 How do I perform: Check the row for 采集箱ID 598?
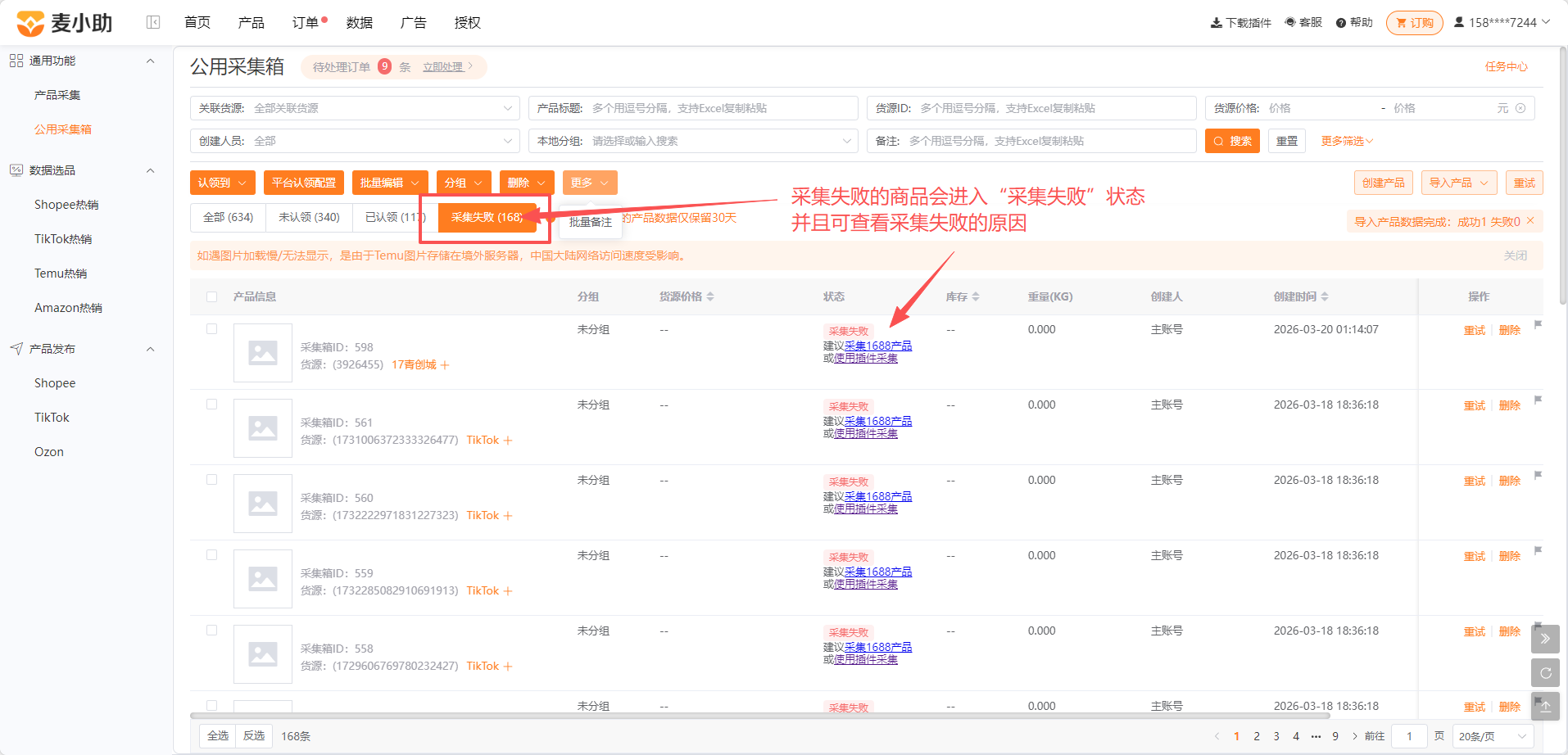[212, 329]
